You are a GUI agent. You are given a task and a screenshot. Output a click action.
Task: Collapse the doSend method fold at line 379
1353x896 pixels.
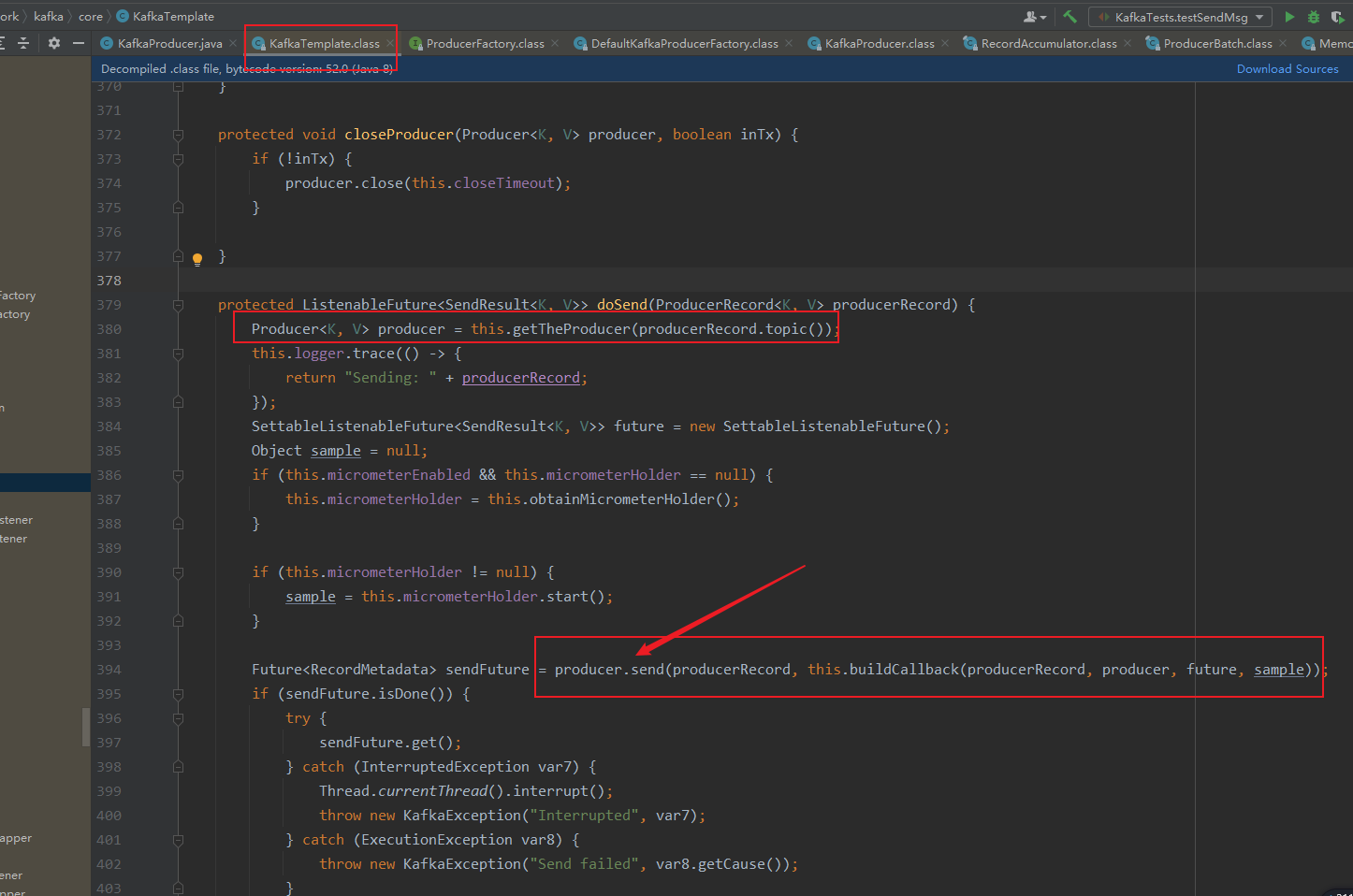pos(178,305)
